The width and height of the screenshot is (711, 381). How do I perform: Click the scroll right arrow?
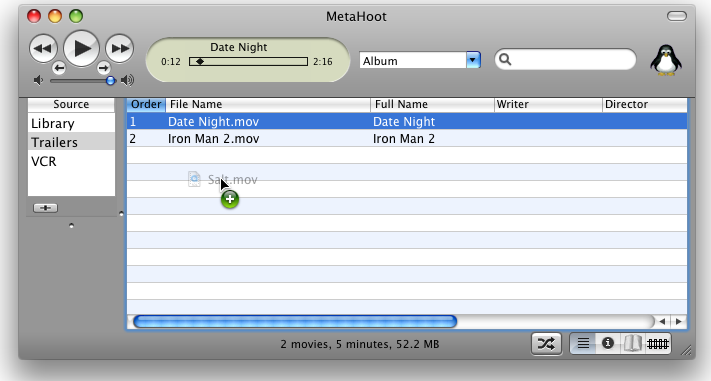(679, 322)
